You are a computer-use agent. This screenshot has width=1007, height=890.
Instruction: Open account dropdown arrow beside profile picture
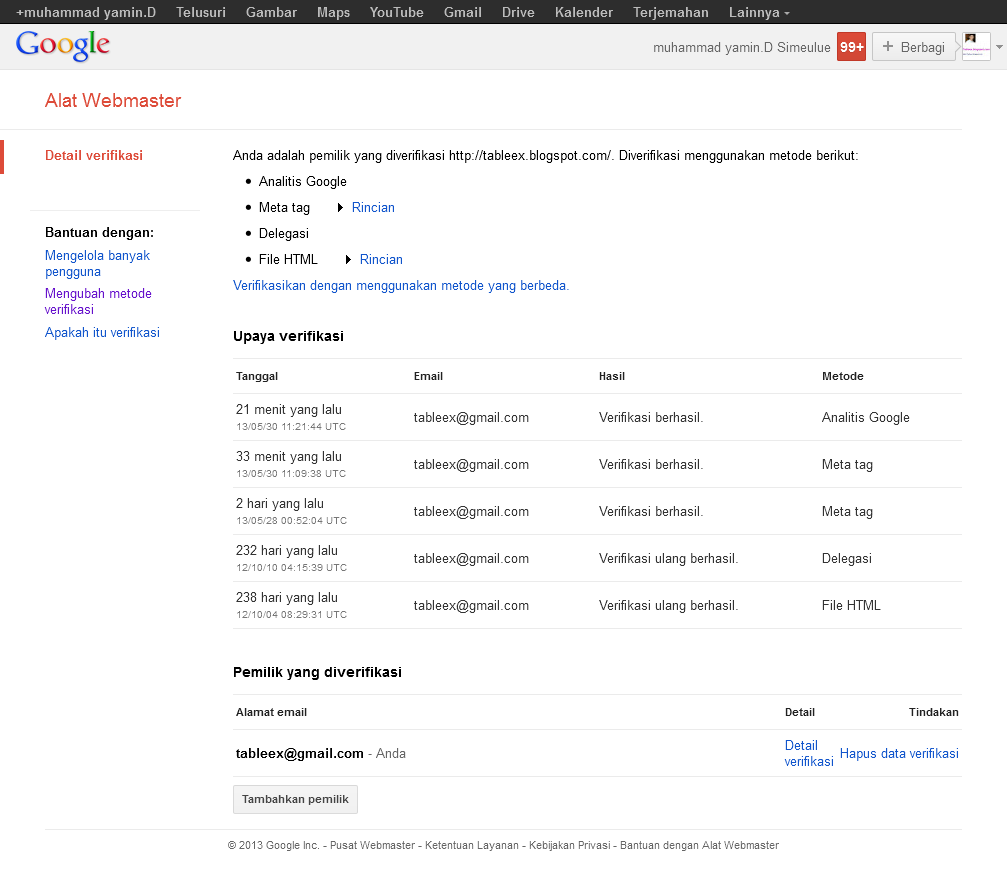pos(999,47)
